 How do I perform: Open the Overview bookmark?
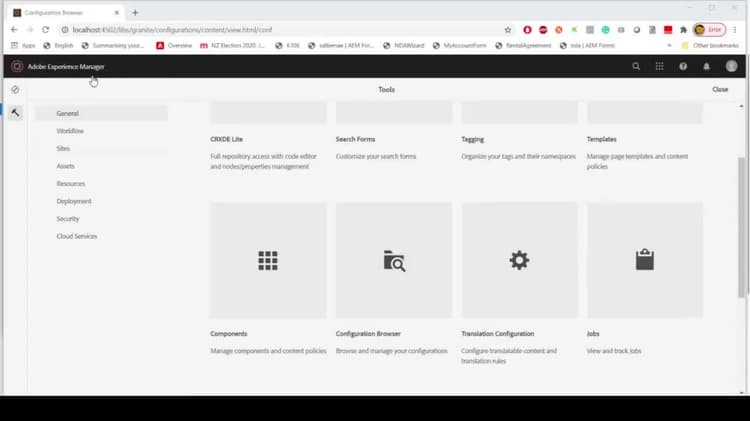click(174, 45)
